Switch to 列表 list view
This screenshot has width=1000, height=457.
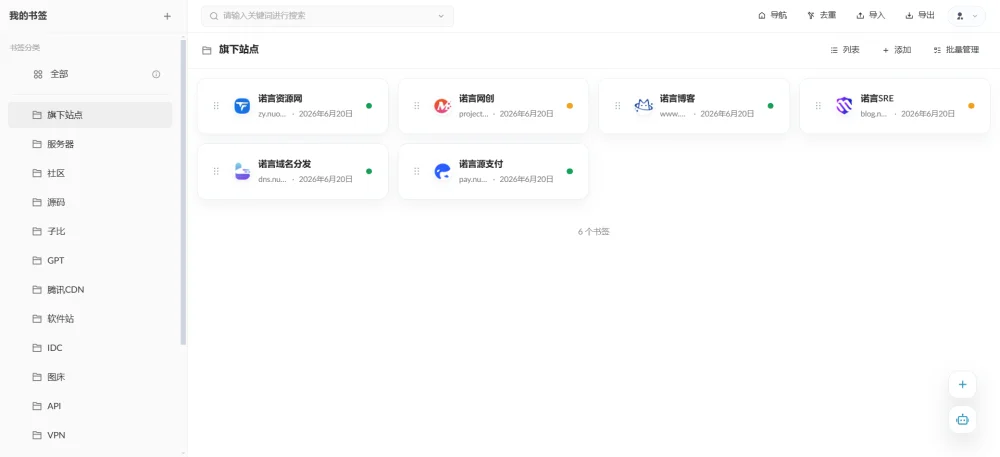[x=845, y=50]
